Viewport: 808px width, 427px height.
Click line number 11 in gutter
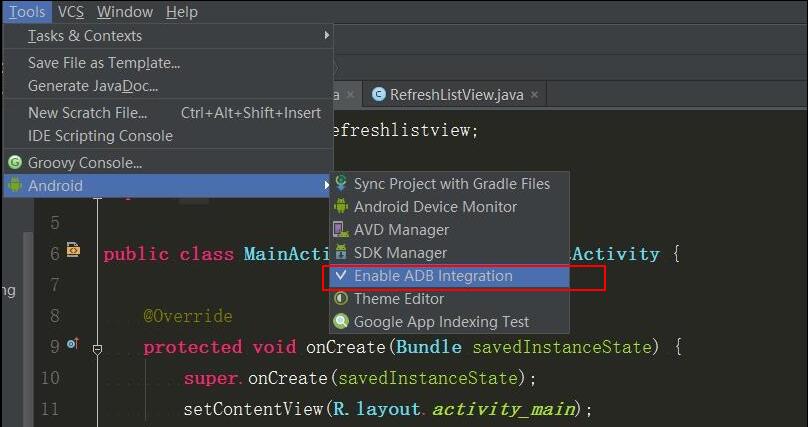pyautogui.click(x=50, y=409)
